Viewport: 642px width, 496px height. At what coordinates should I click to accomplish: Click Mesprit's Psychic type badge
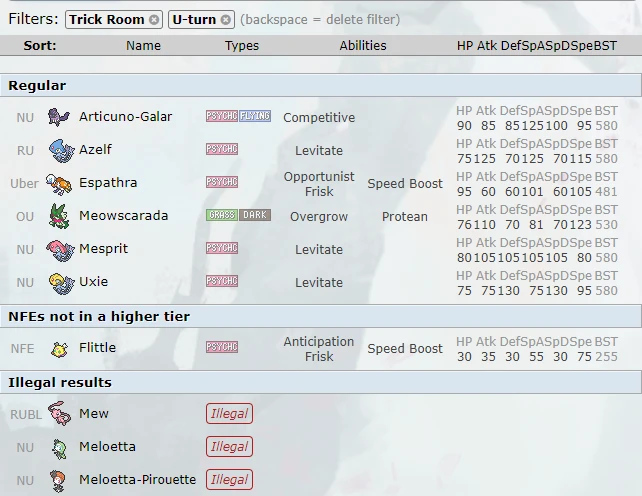click(222, 248)
